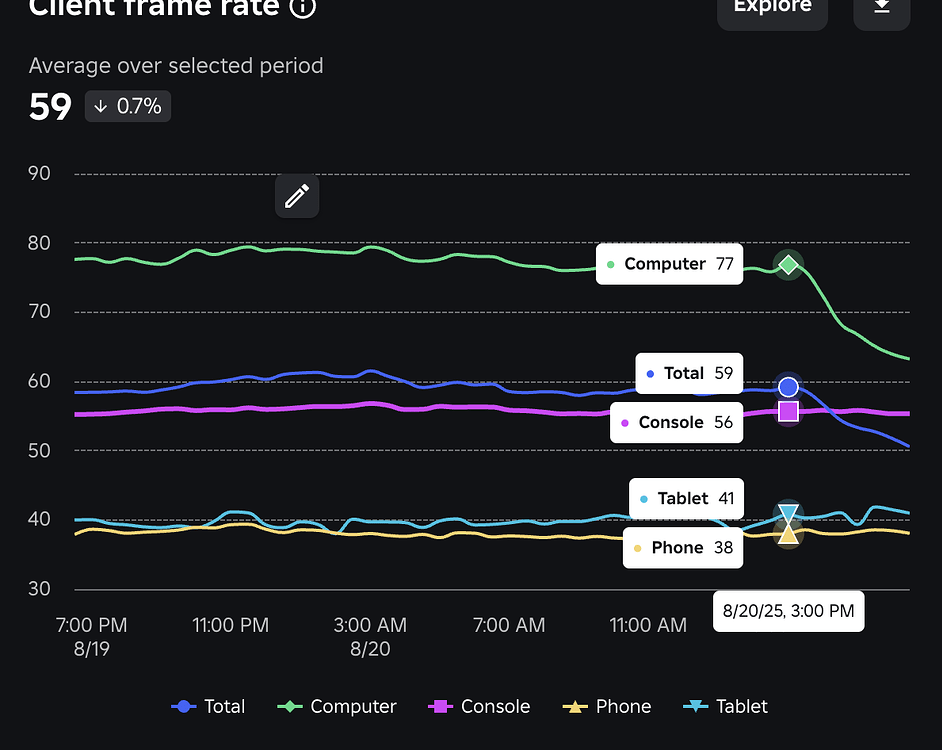Screen dimensions: 942x750
Task: Click the '11:00 PM' axis label
Action: coord(230,625)
